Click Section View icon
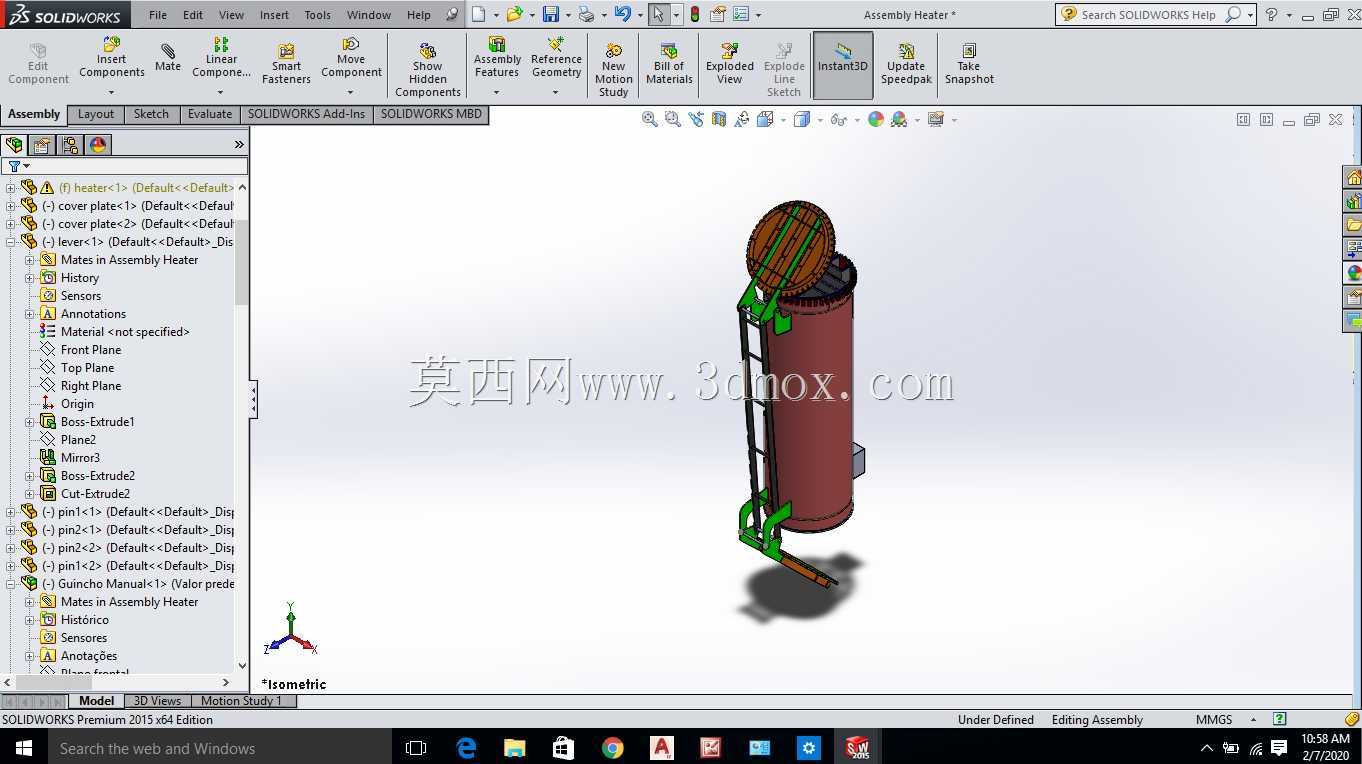Viewport: 1362px width, 764px height. tap(719, 119)
